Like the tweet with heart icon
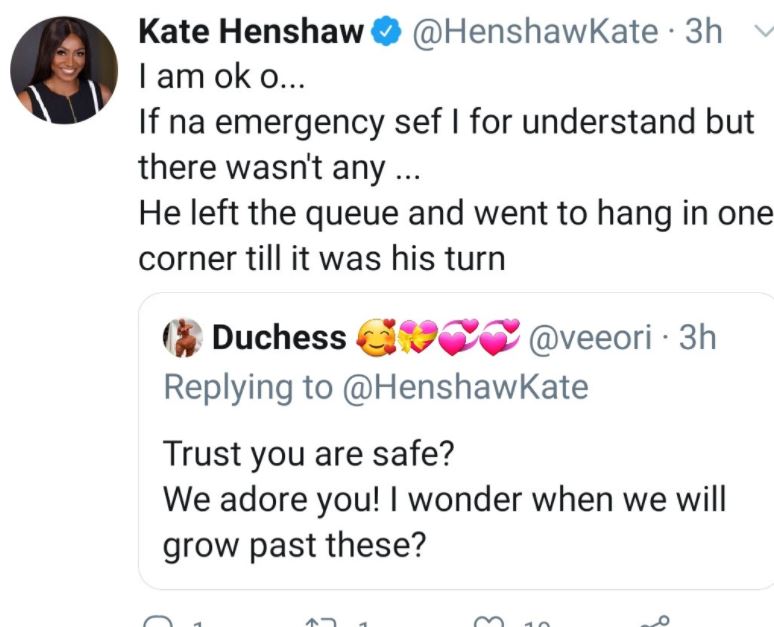Viewport: 774px width, 627px height. [x=487, y=621]
